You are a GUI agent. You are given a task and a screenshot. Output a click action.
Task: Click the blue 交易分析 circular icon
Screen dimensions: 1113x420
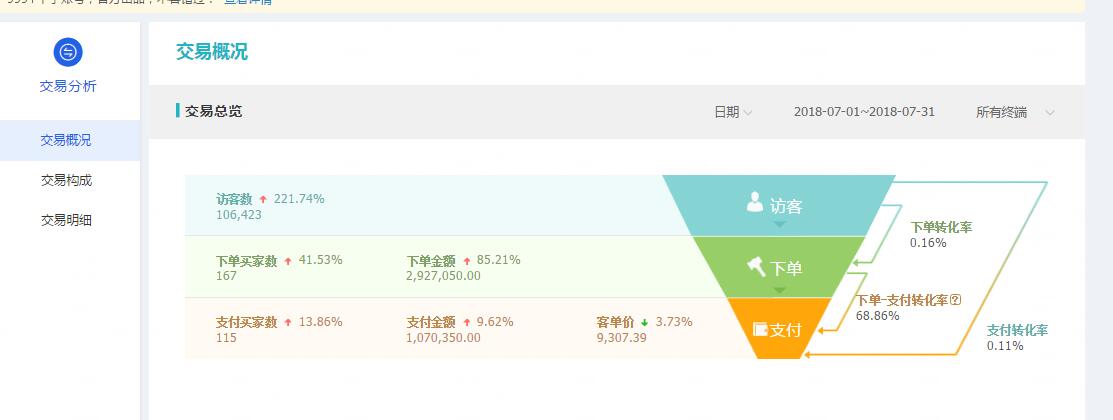(68, 52)
